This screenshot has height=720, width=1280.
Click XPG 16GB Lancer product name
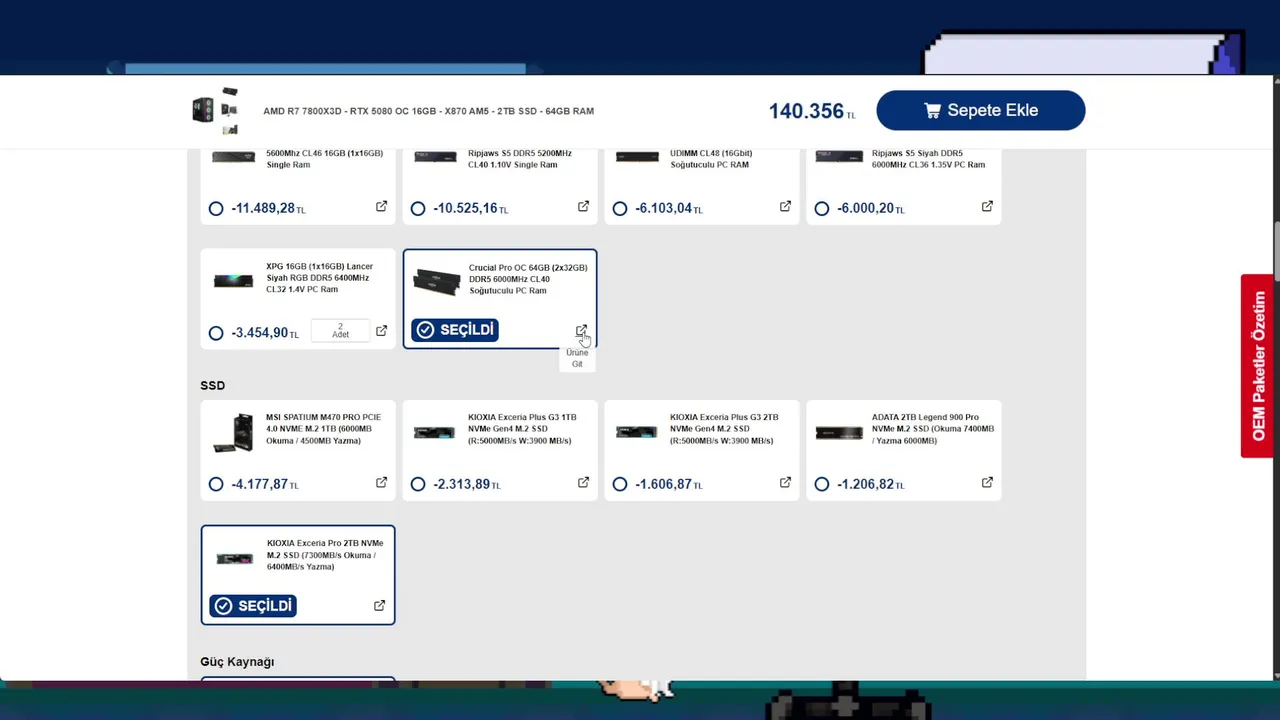click(320, 278)
